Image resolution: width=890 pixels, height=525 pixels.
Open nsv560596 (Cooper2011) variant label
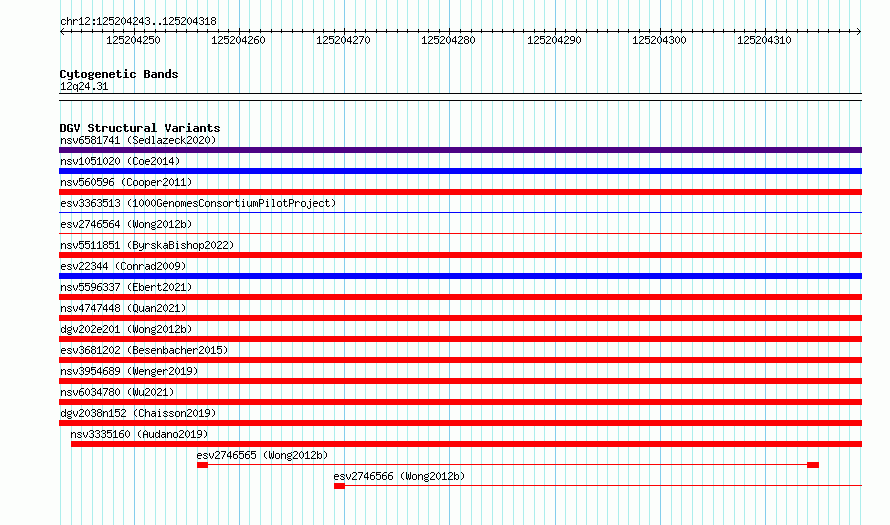click(x=126, y=182)
